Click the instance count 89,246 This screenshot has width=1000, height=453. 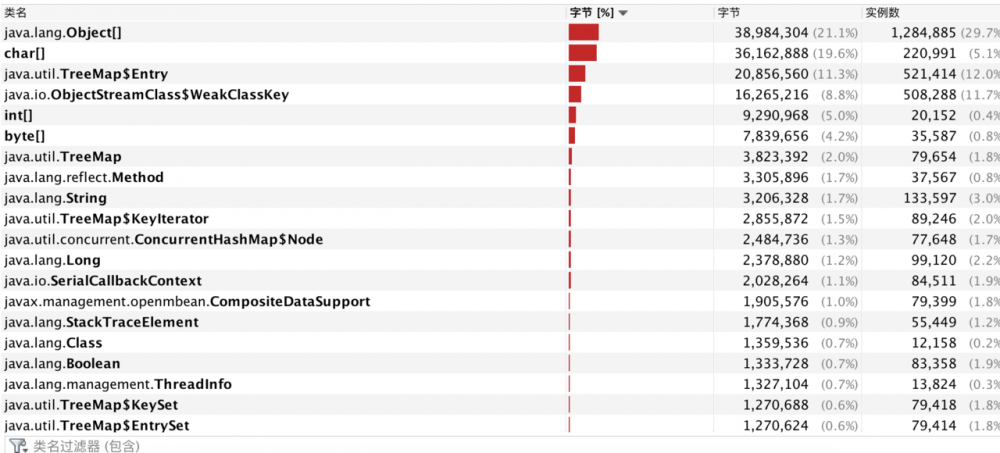coord(934,219)
